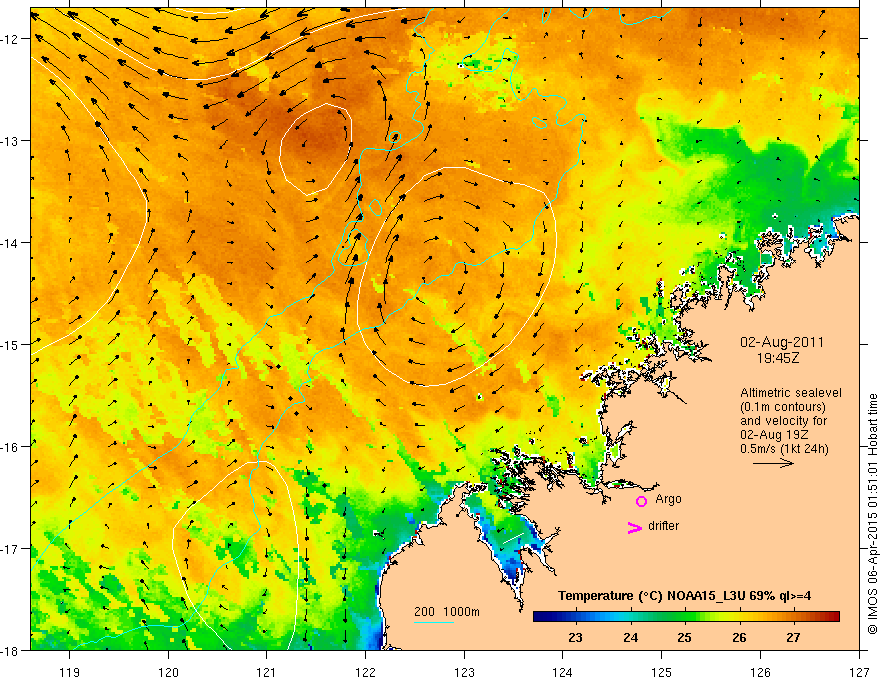
Task: Click the latitude label -13
Action: 10,141
